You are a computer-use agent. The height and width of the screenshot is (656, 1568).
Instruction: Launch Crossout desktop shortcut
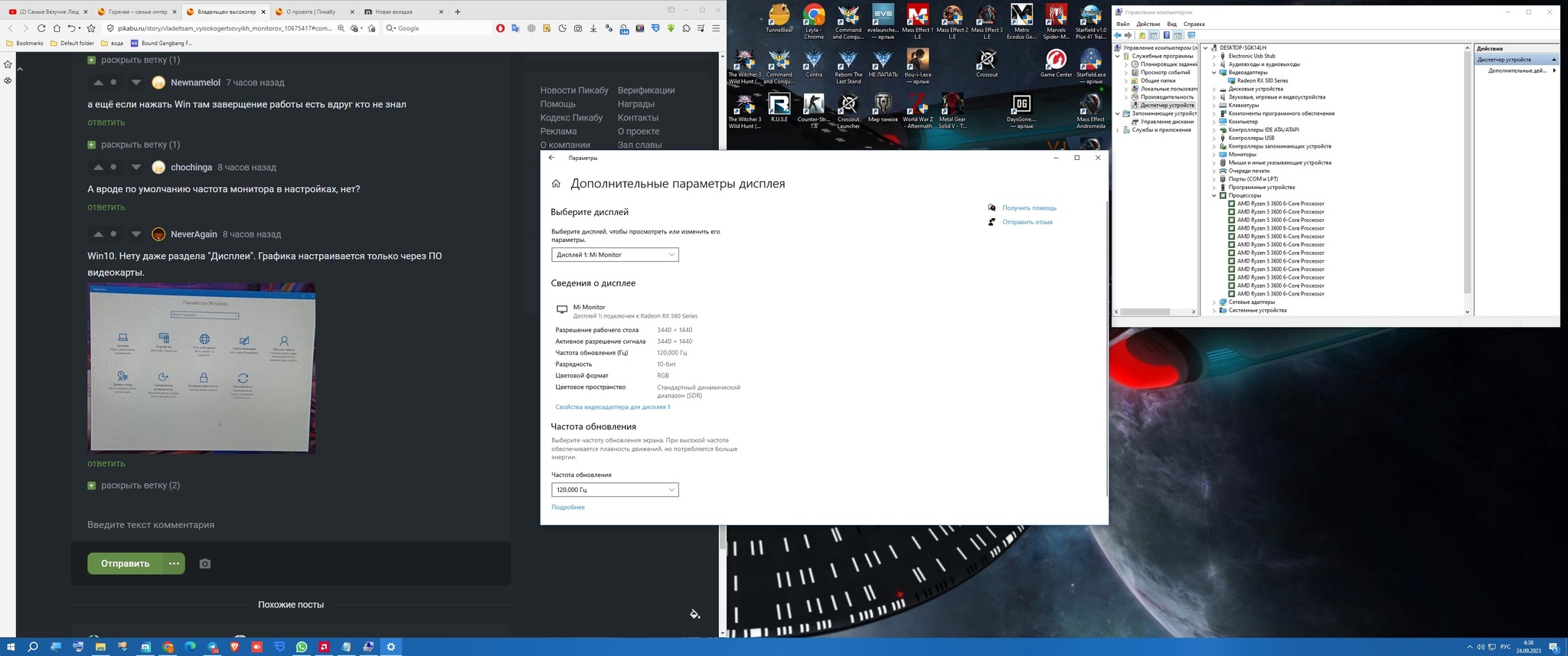click(x=987, y=64)
